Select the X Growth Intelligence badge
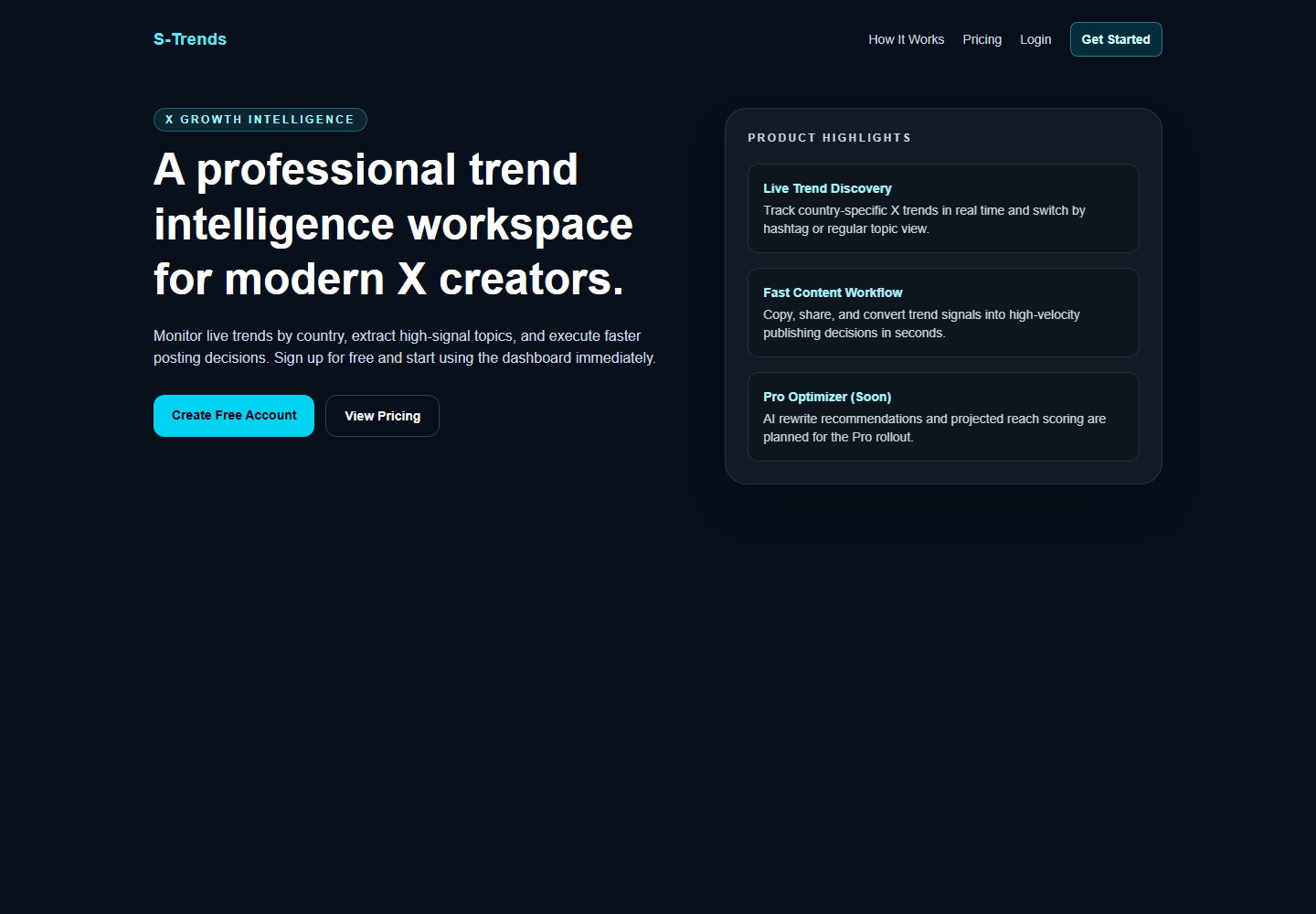 [260, 120]
